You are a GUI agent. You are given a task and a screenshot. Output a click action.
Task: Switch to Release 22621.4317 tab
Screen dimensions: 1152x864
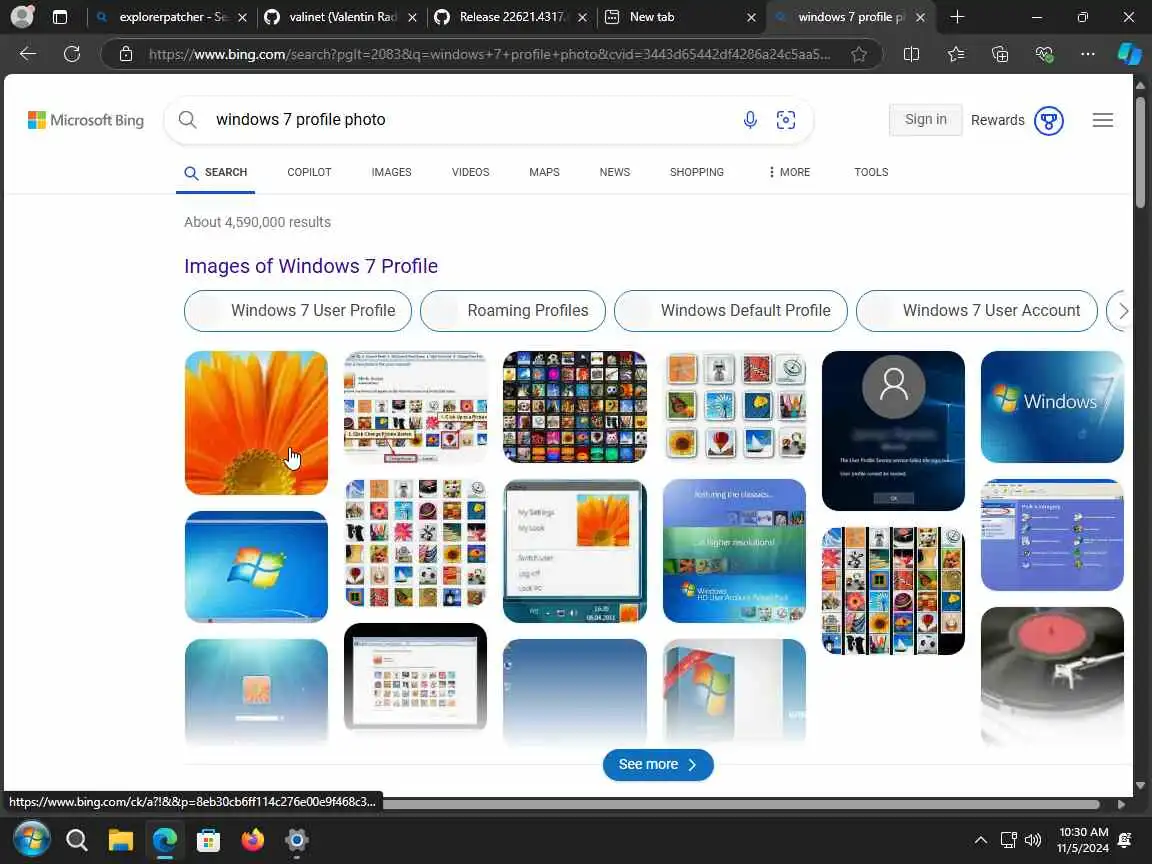512,17
